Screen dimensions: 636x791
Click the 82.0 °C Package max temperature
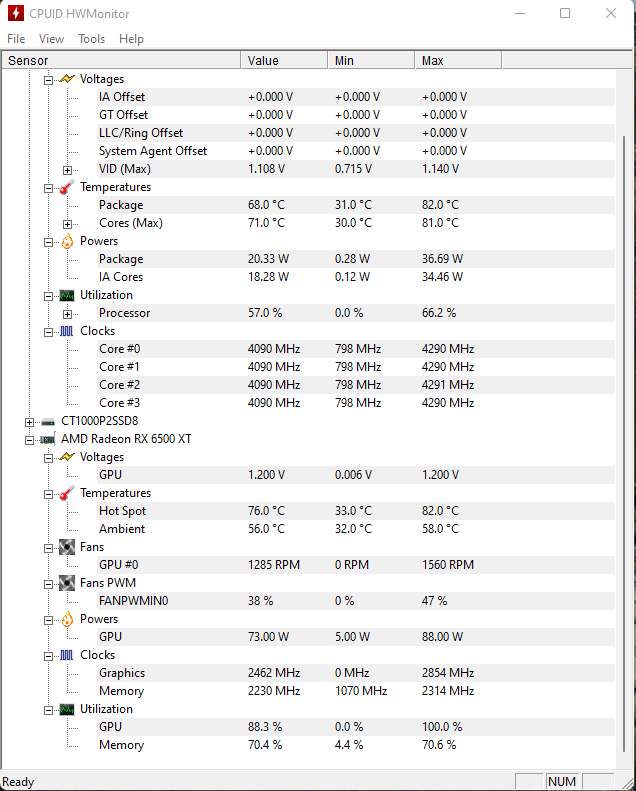[x=440, y=205]
